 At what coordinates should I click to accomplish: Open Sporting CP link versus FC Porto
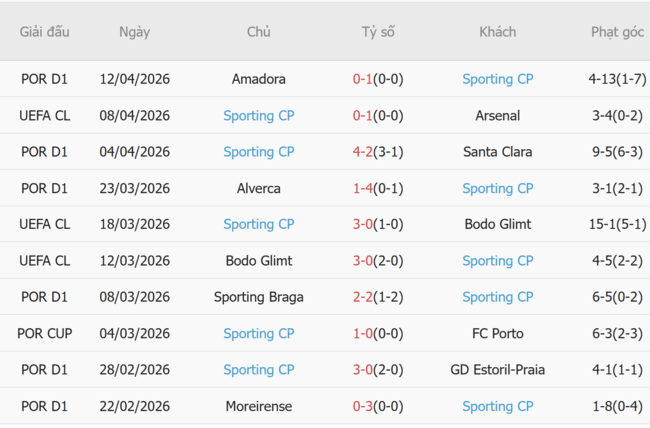coord(258,333)
